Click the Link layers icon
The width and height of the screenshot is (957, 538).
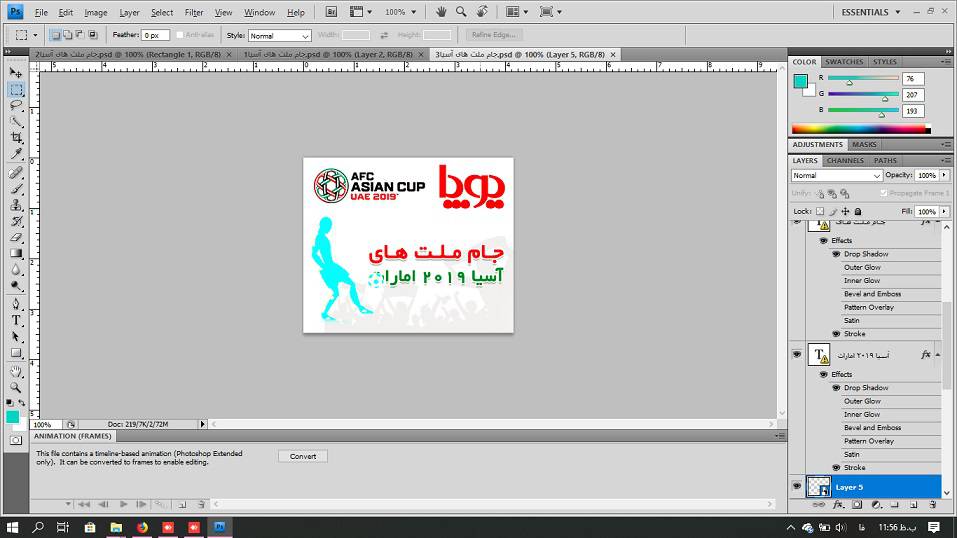tap(818, 504)
